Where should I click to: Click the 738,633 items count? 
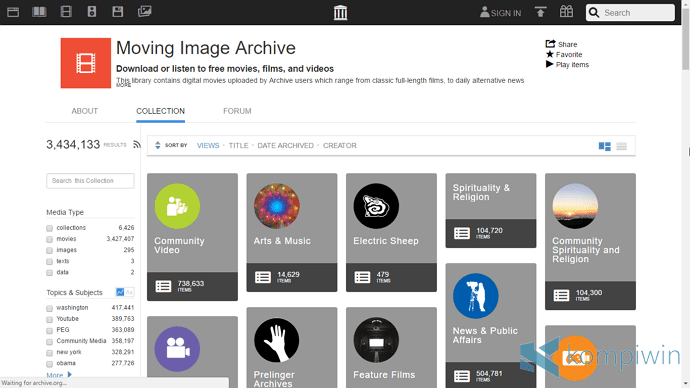[x=191, y=283]
